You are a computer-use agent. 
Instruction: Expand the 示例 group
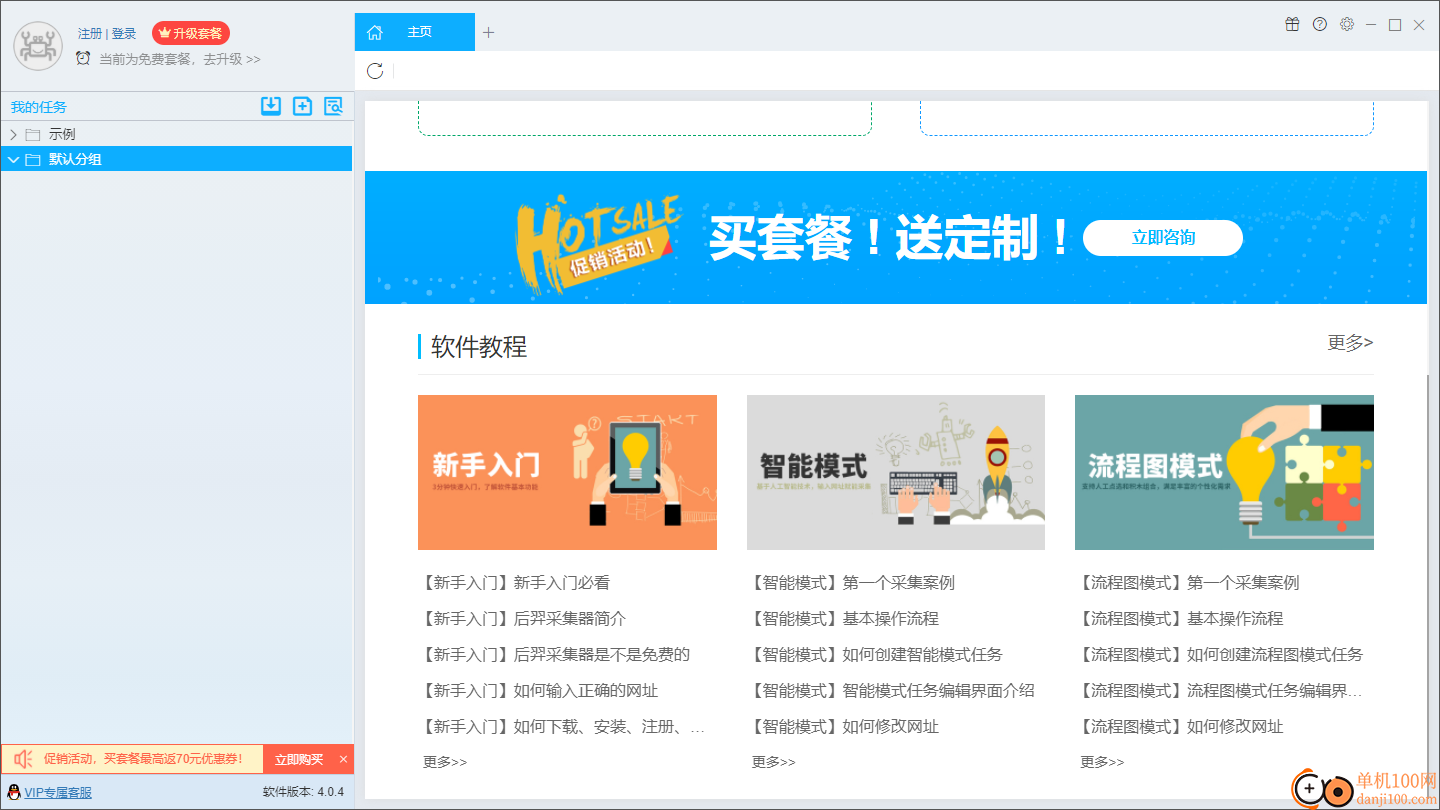coord(13,134)
